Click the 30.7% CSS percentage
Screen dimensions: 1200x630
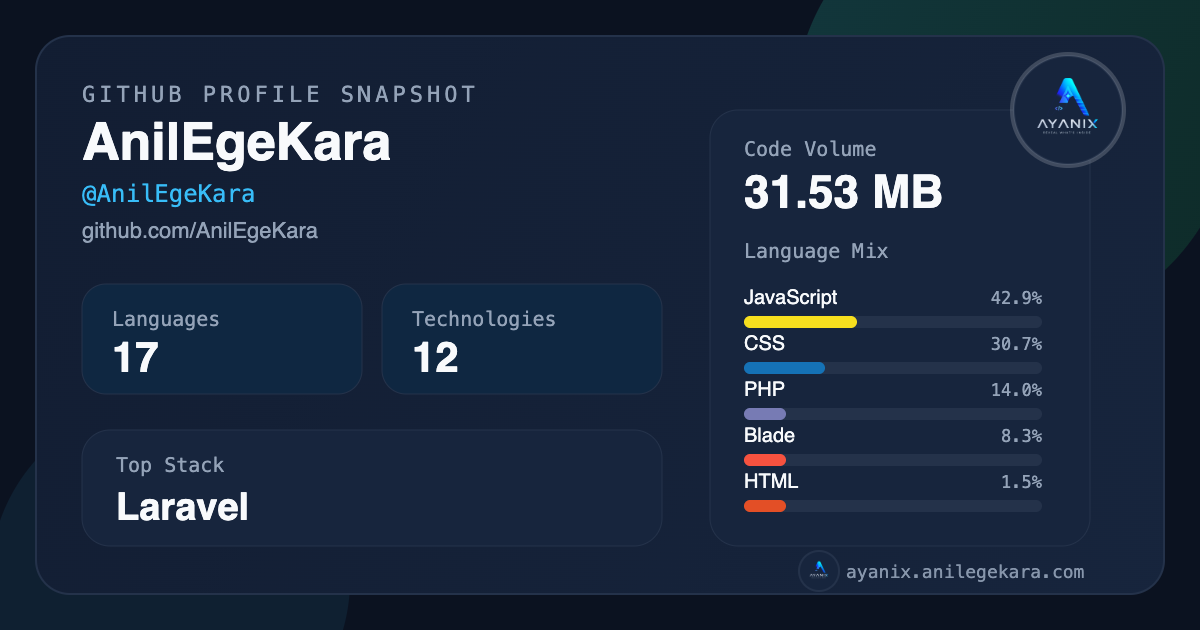tap(1016, 344)
